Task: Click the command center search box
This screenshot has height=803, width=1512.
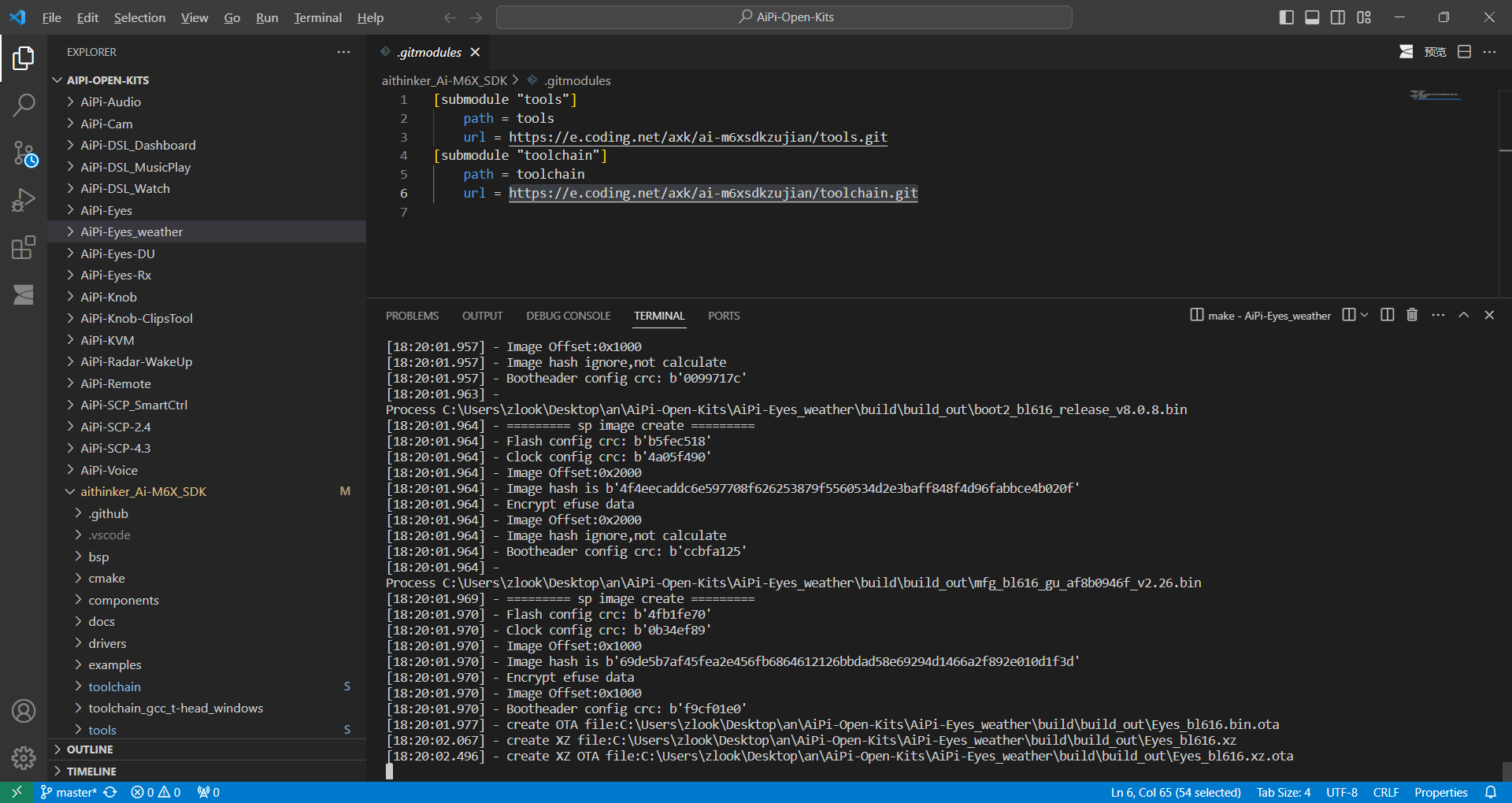Action: [x=784, y=17]
